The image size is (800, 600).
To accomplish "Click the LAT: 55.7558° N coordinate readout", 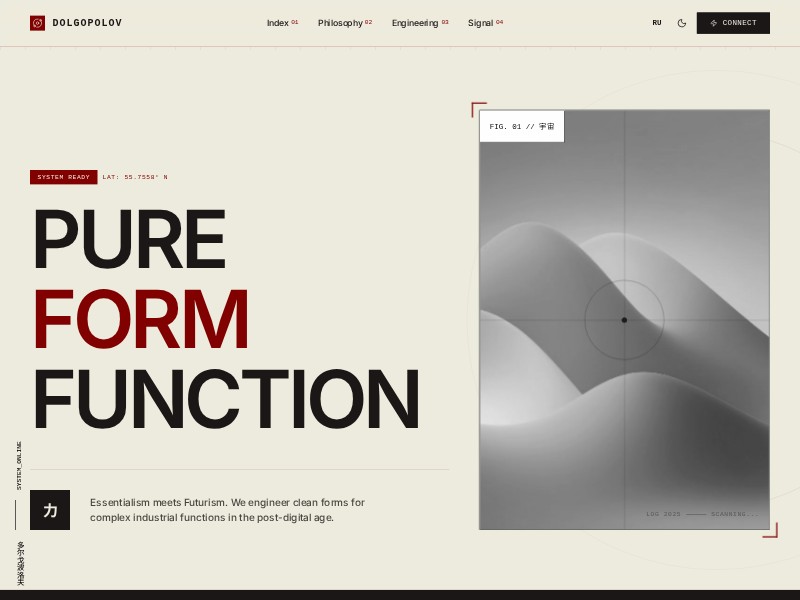I will pos(133,176).
